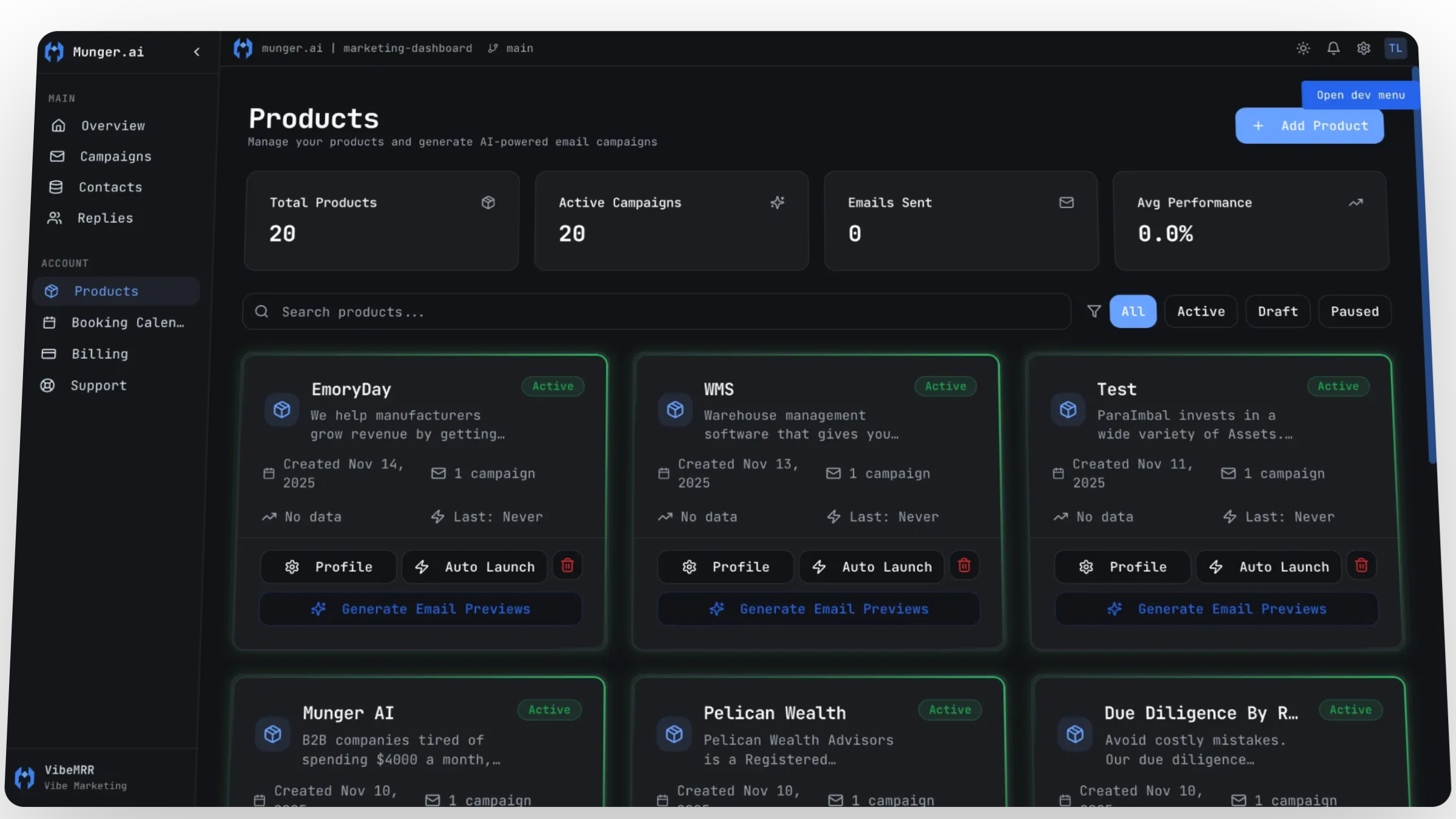Open Booking Calendar sidebar item
The image size is (1456, 819).
click(127, 323)
